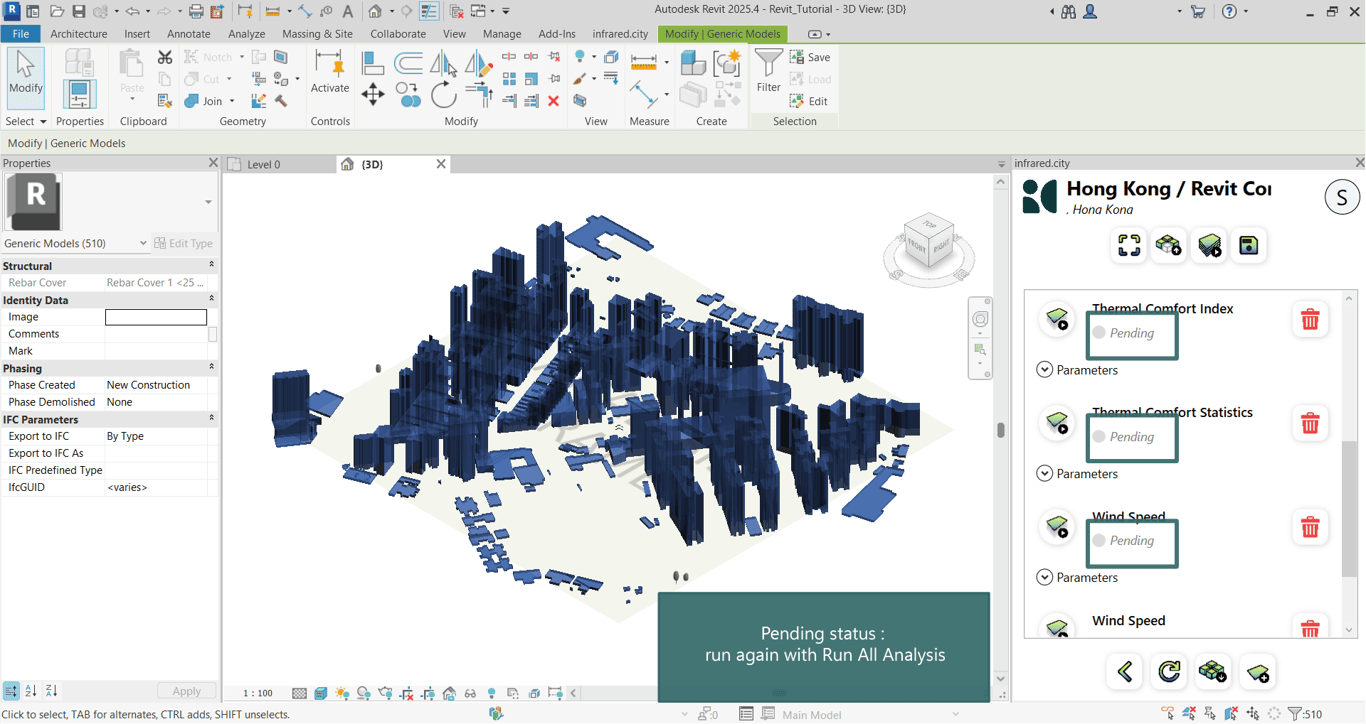The height and width of the screenshot is (724, 1366).
Task: Click the Image property input field
Action: pos(156,317)
